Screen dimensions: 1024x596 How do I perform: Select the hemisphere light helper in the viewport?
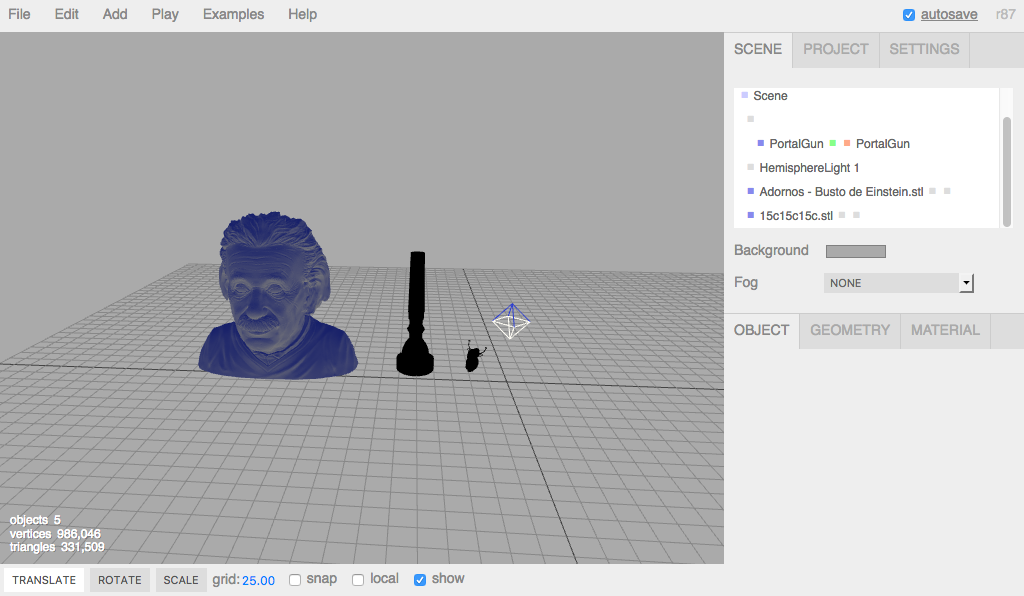[x=511, y=322]
